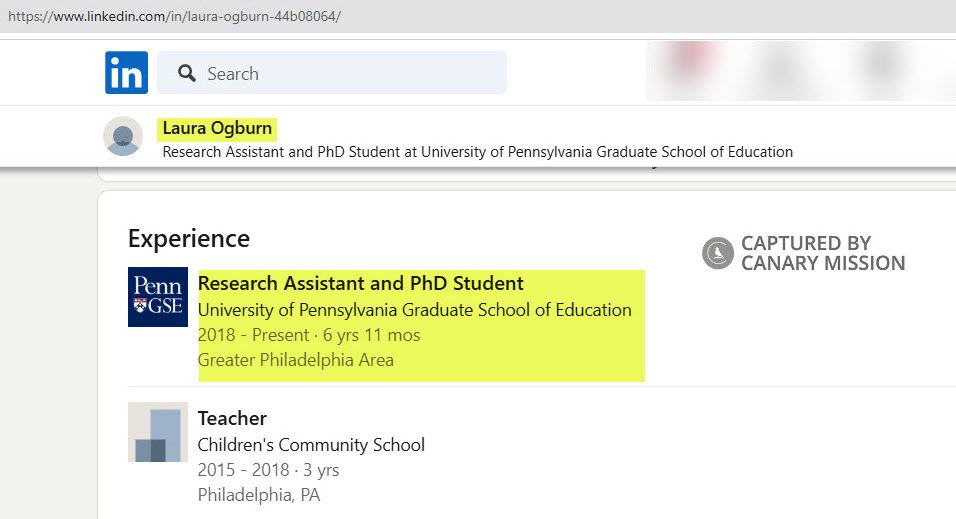The width and height of the screenshot is (956, 519).
Task: Open Laura Ogburn's profile avatar
Action: pyautogui.click(x=123, y=136)
